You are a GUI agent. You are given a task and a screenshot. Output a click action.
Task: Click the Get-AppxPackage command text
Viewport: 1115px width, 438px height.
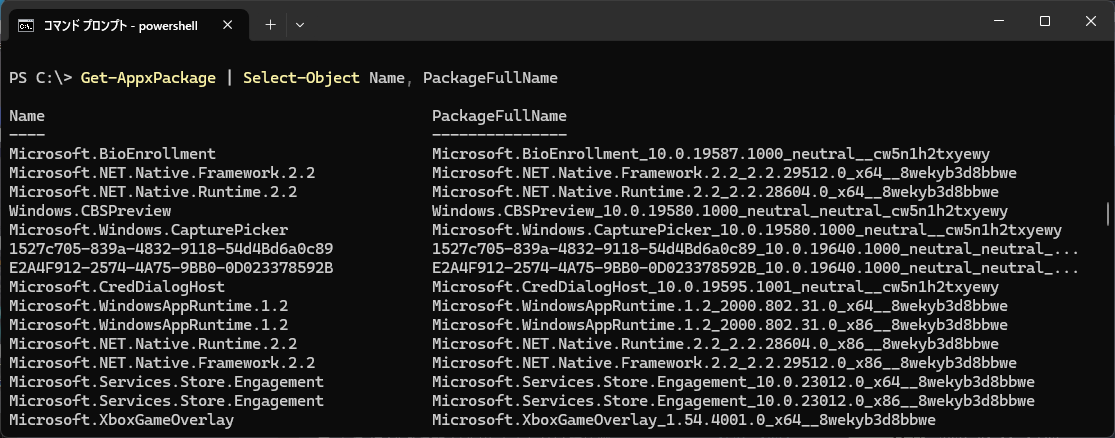coord(149,78)
